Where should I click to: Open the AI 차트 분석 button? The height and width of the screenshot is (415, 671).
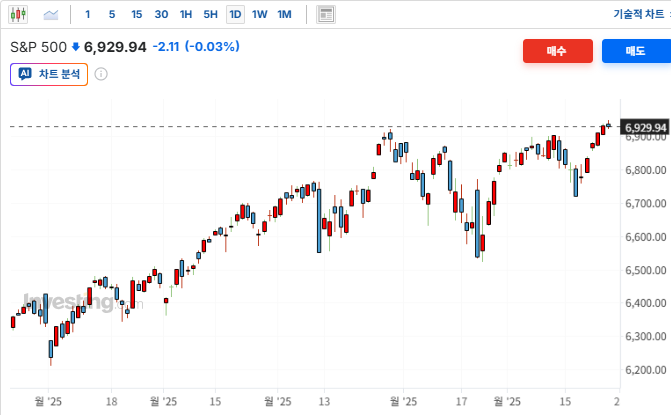click(49, 74)
